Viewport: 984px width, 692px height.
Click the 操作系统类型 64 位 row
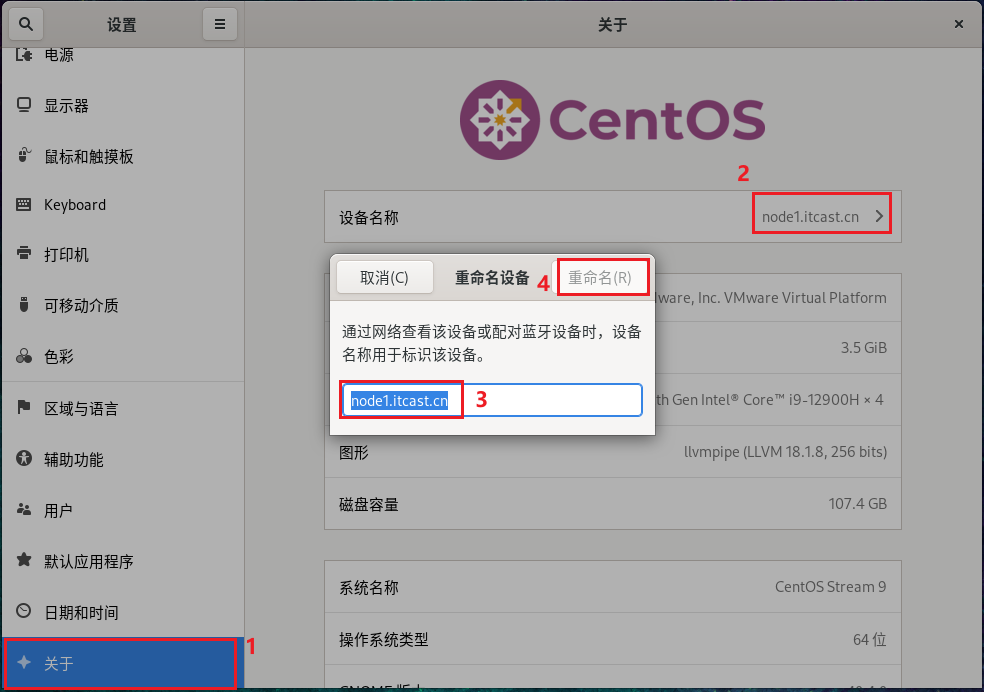[x=612, y=639]
